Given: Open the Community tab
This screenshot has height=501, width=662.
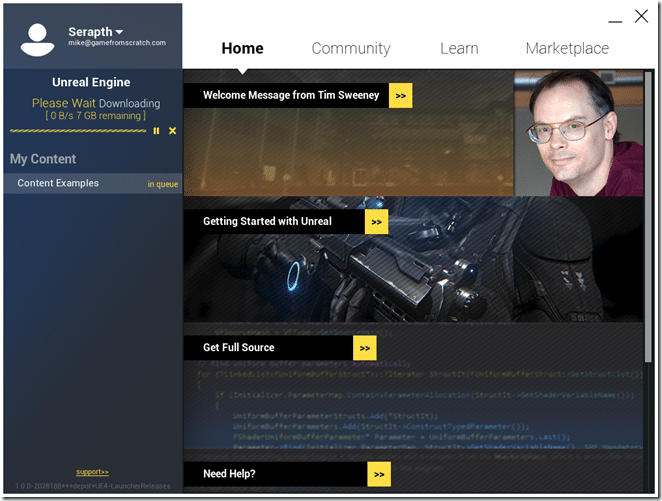Looking at the screenshot, I should tap(351, 49).
